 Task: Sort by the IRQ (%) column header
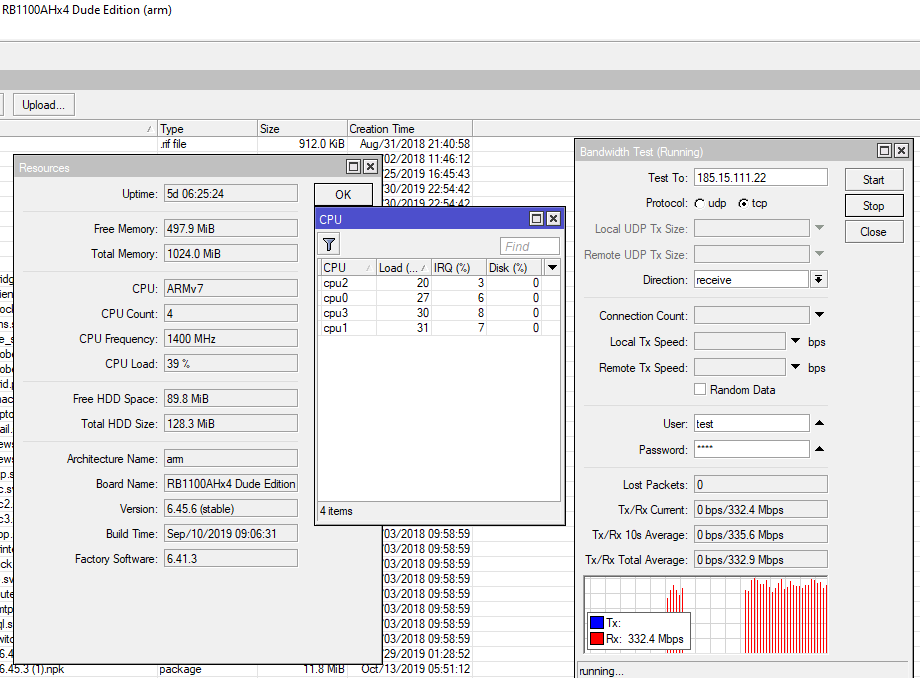pyautogui.click(x=459, y=267)
